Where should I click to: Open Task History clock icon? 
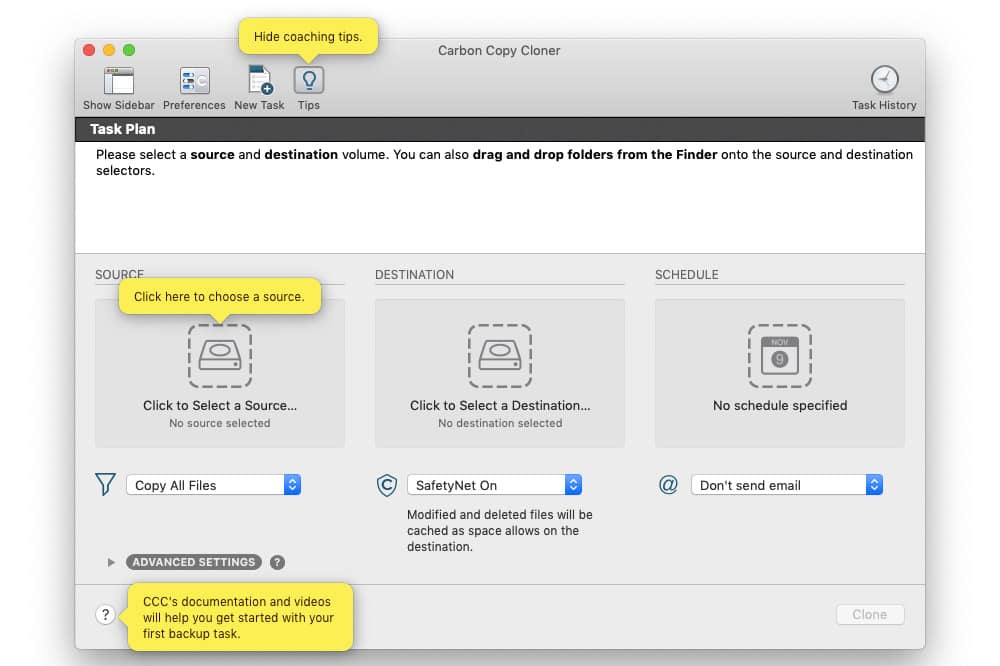tap(885, 80)
